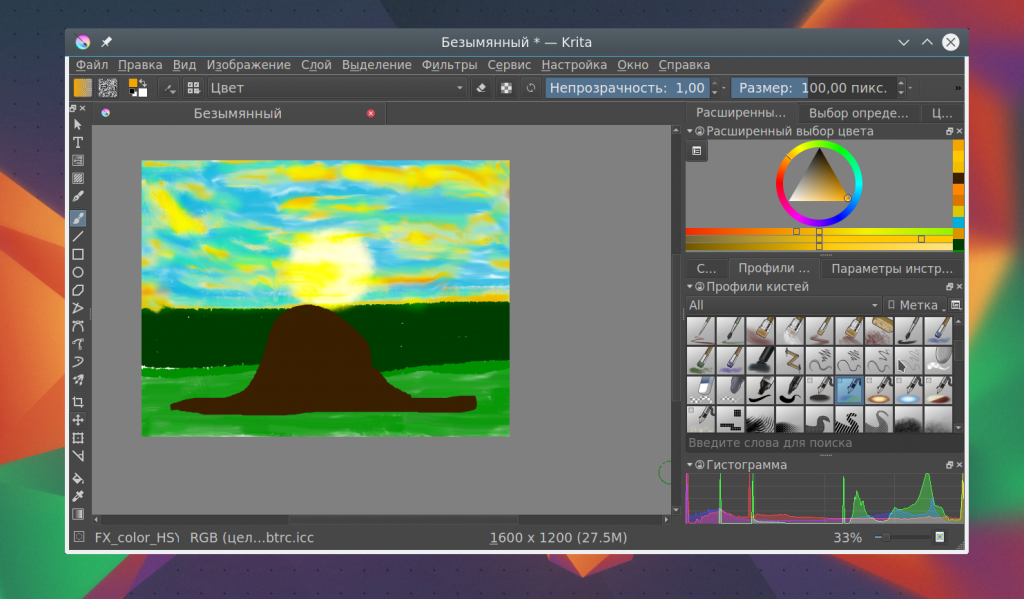The width and height of the screenshot is (1024, 599).
Task: Select the Move tool
Action: pyautogui.click(x=78, y=420)
